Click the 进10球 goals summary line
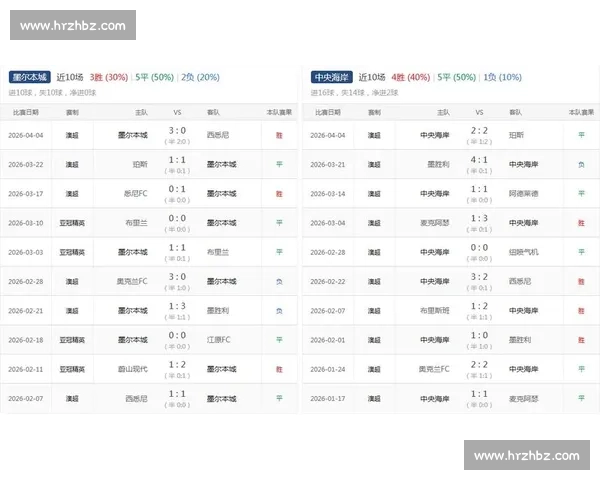This screenshot has height=480, width=600. (x=52, y=93)
